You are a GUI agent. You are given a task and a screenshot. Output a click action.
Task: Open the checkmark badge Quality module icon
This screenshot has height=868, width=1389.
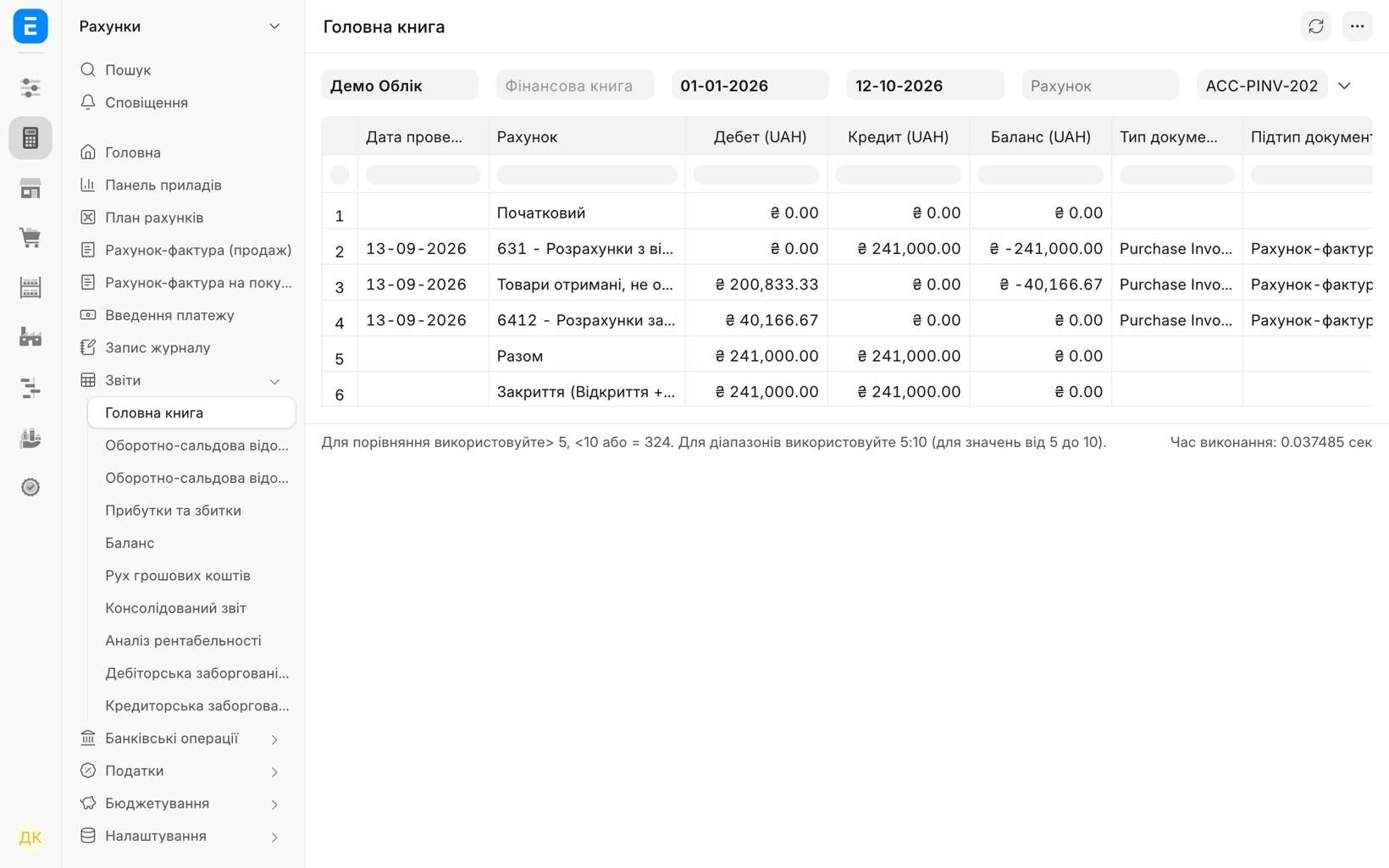pyautogui.click(x=30, y=488)
